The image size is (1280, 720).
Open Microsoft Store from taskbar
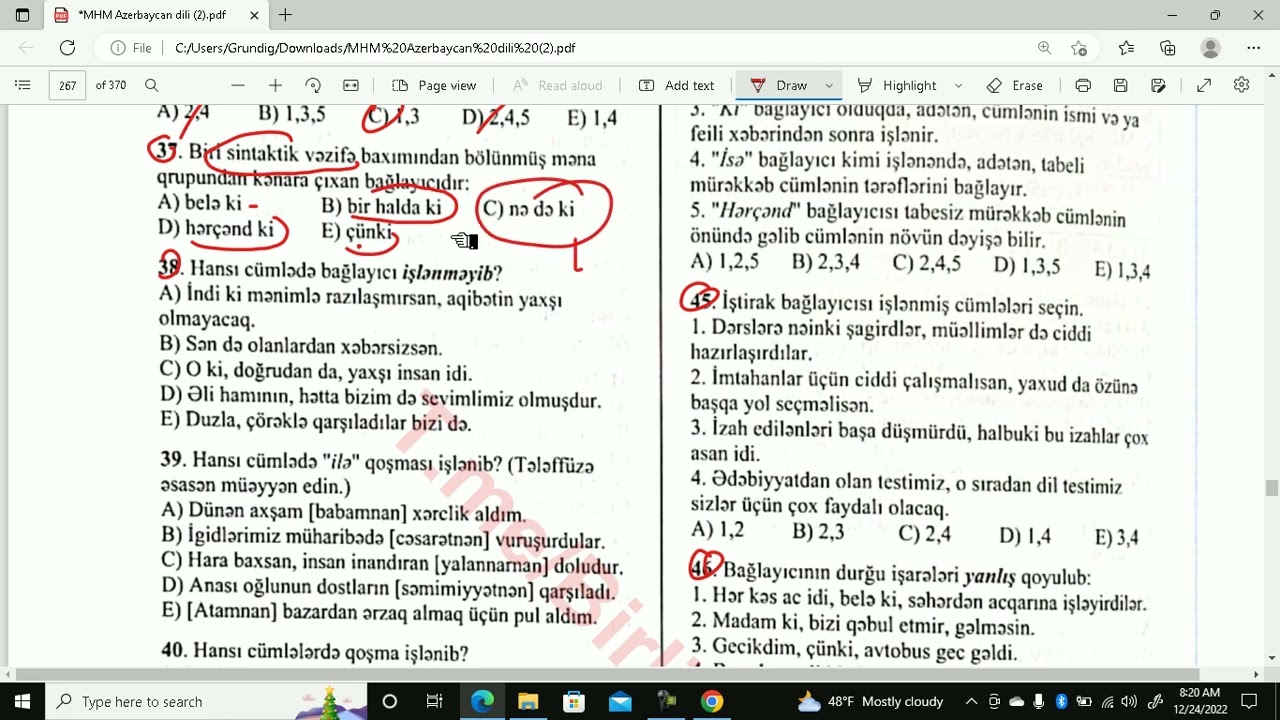574,701
